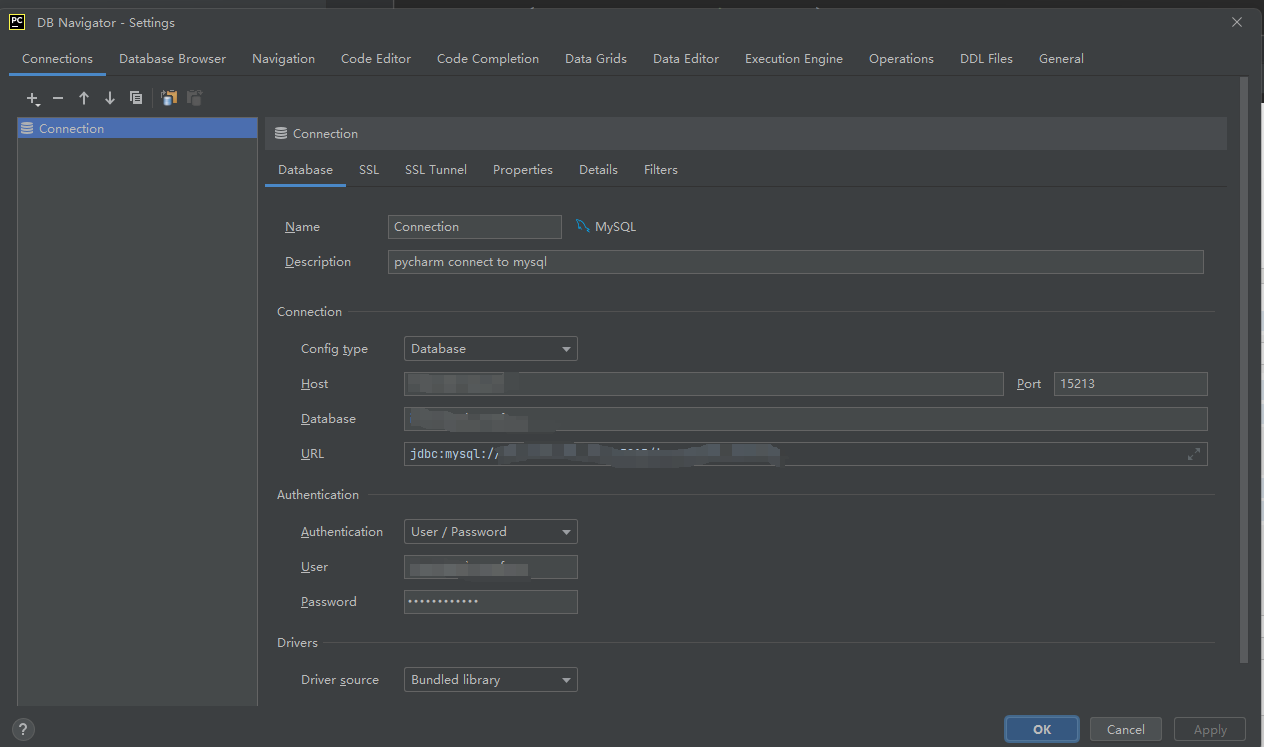Screen dimensions: 1264x747
Task: Click the settings panel vertical scrollbar
Action: [x=1244, y=370]
